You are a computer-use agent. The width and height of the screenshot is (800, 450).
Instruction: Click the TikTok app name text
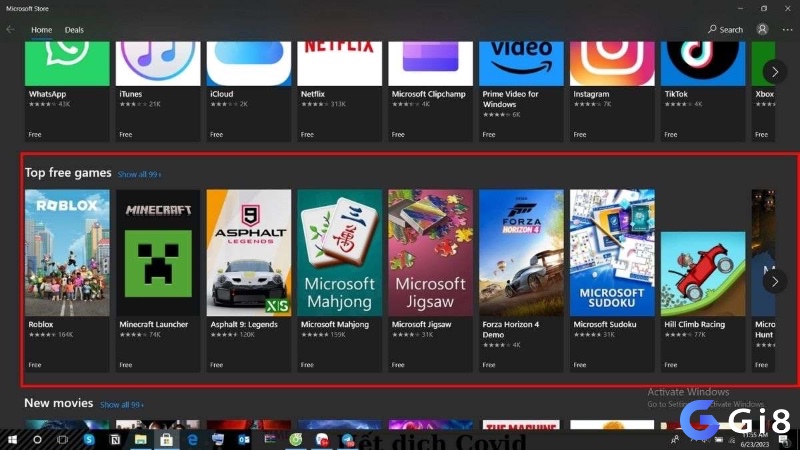[676, 94]
